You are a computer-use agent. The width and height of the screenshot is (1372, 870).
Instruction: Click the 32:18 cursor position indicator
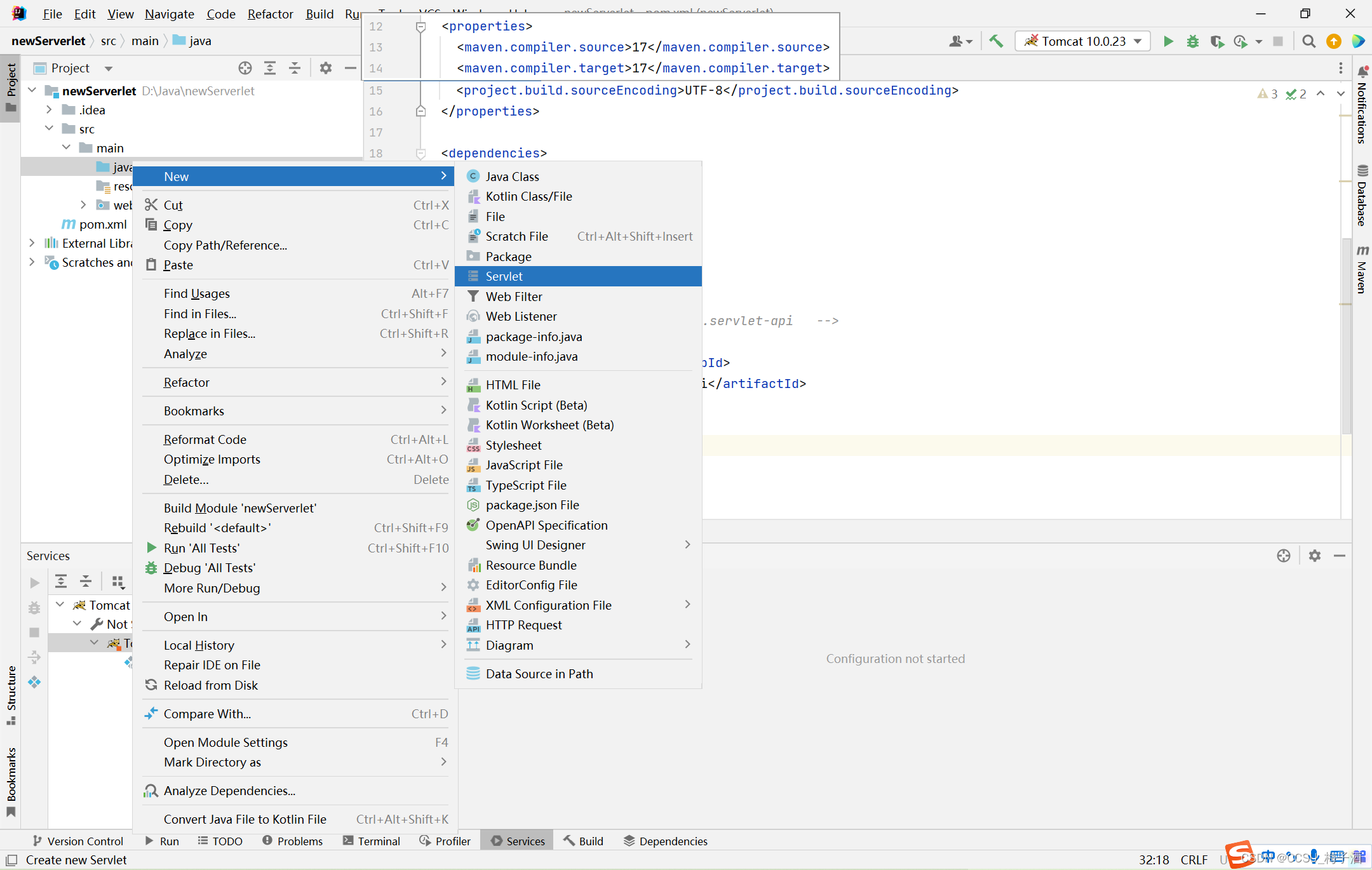coord(1153,860)
